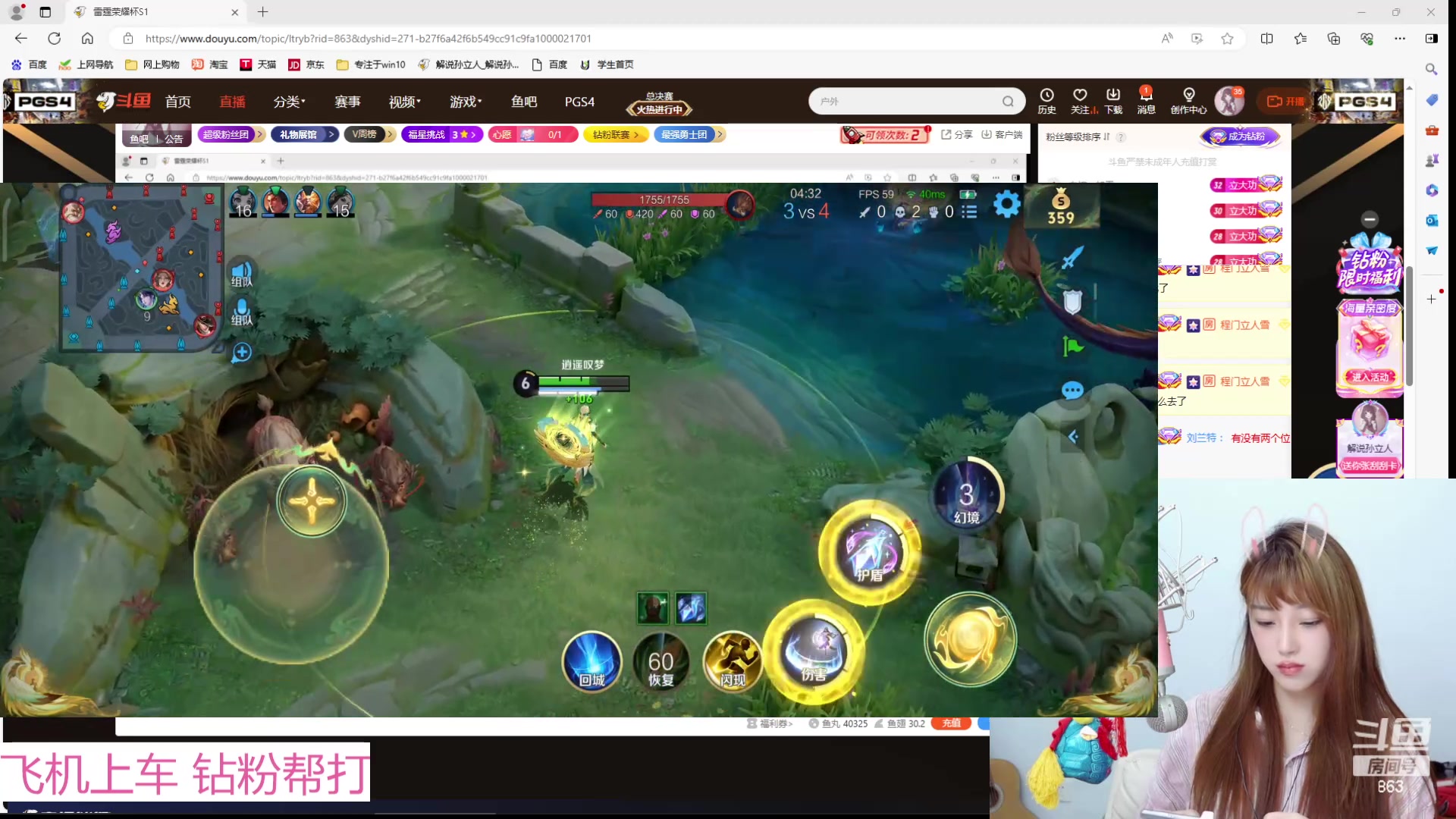Click the 可领次数 2 reward banner
The image size is (1456, 819).
[x=885, y=135]
